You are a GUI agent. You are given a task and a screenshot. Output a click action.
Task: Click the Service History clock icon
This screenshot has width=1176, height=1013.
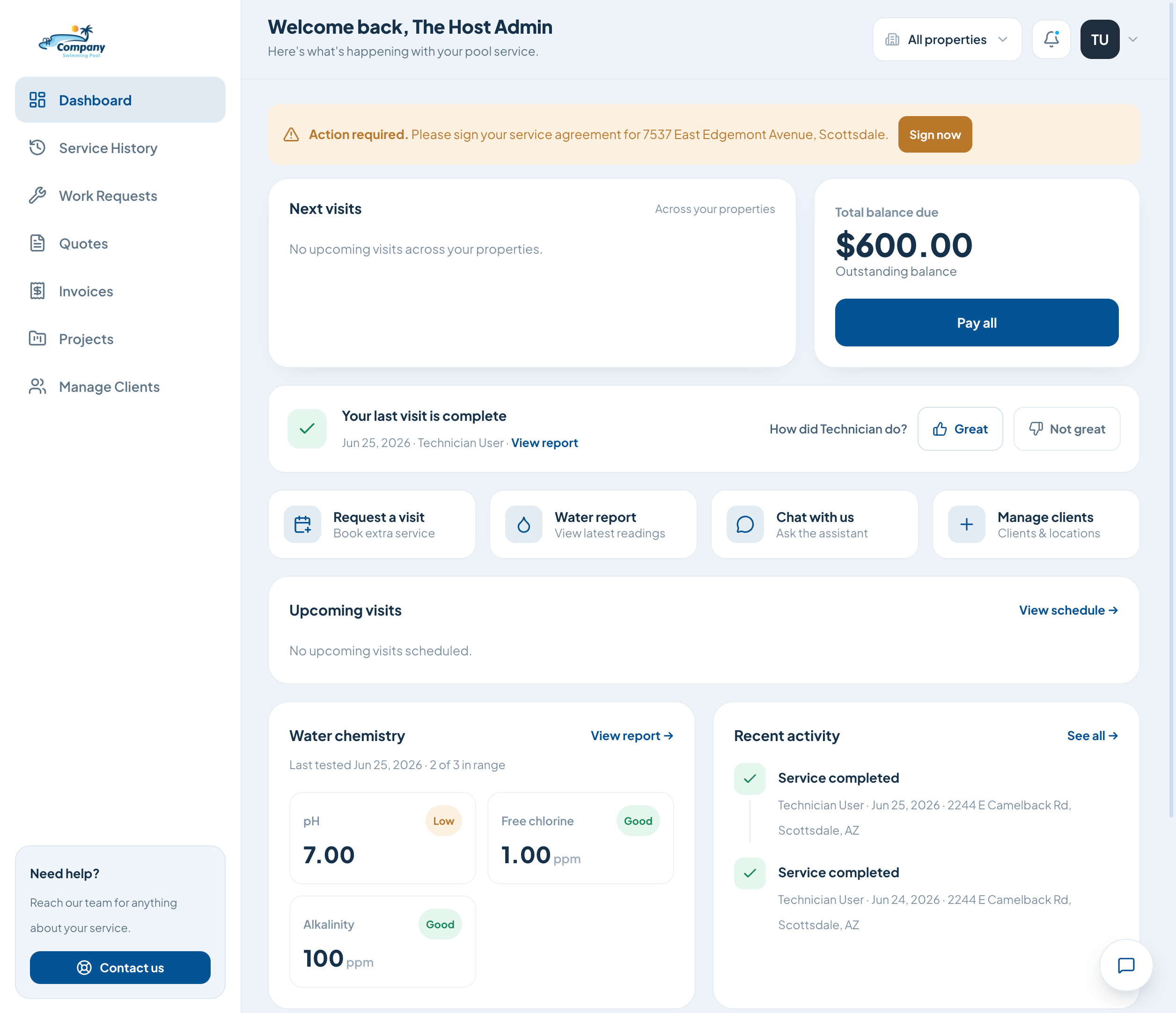click(37, 147)
